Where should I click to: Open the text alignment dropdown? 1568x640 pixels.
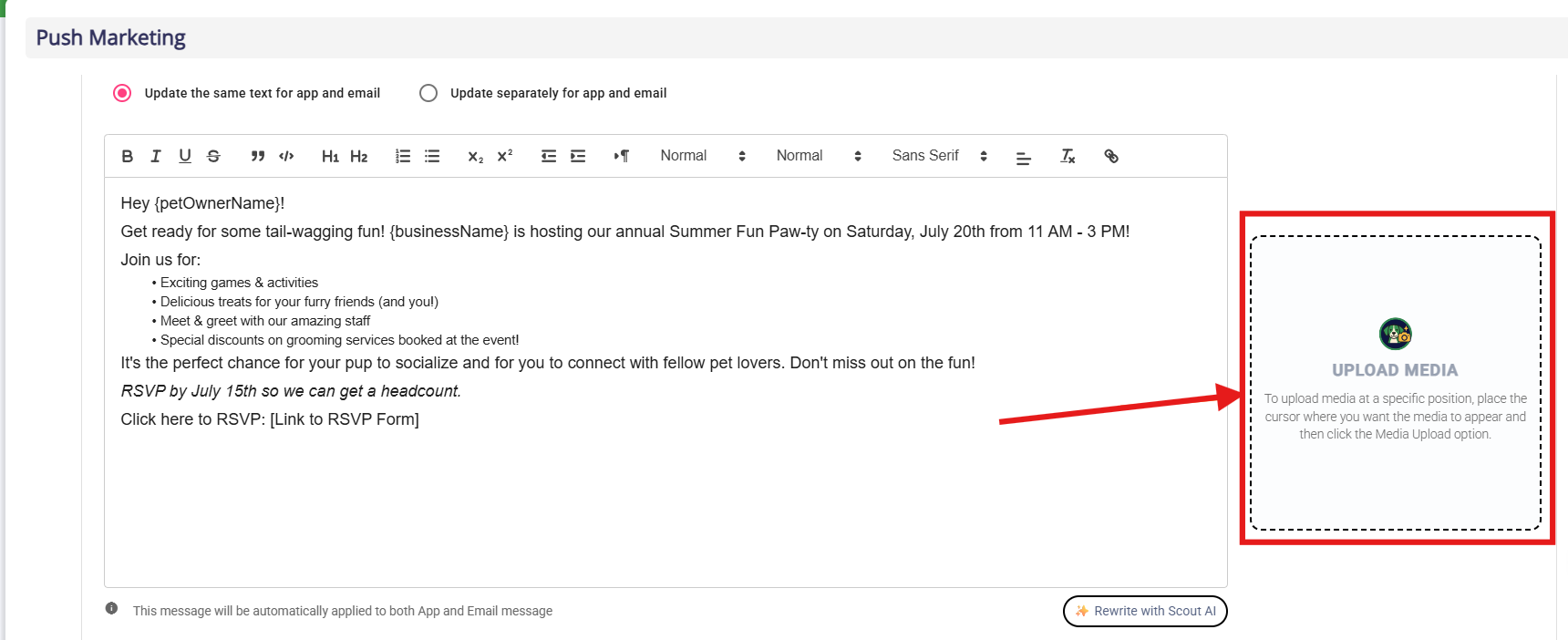[1024, 157]
